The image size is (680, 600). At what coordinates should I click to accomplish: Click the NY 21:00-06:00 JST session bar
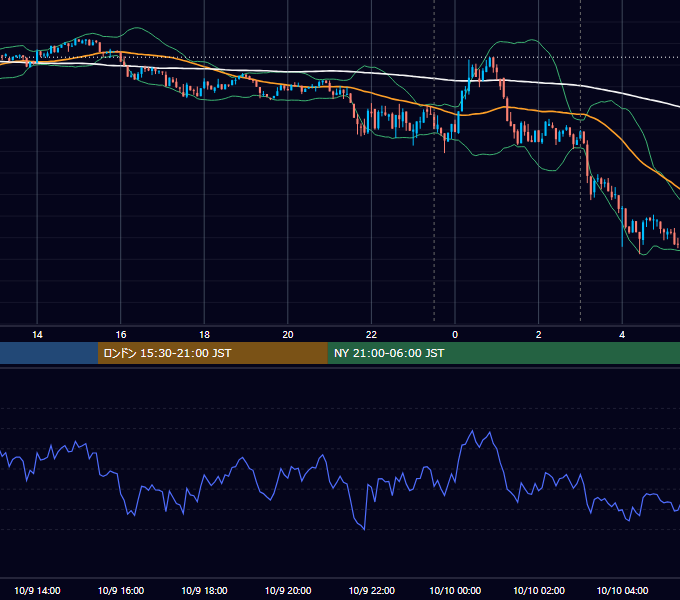[x=503, y=353]
